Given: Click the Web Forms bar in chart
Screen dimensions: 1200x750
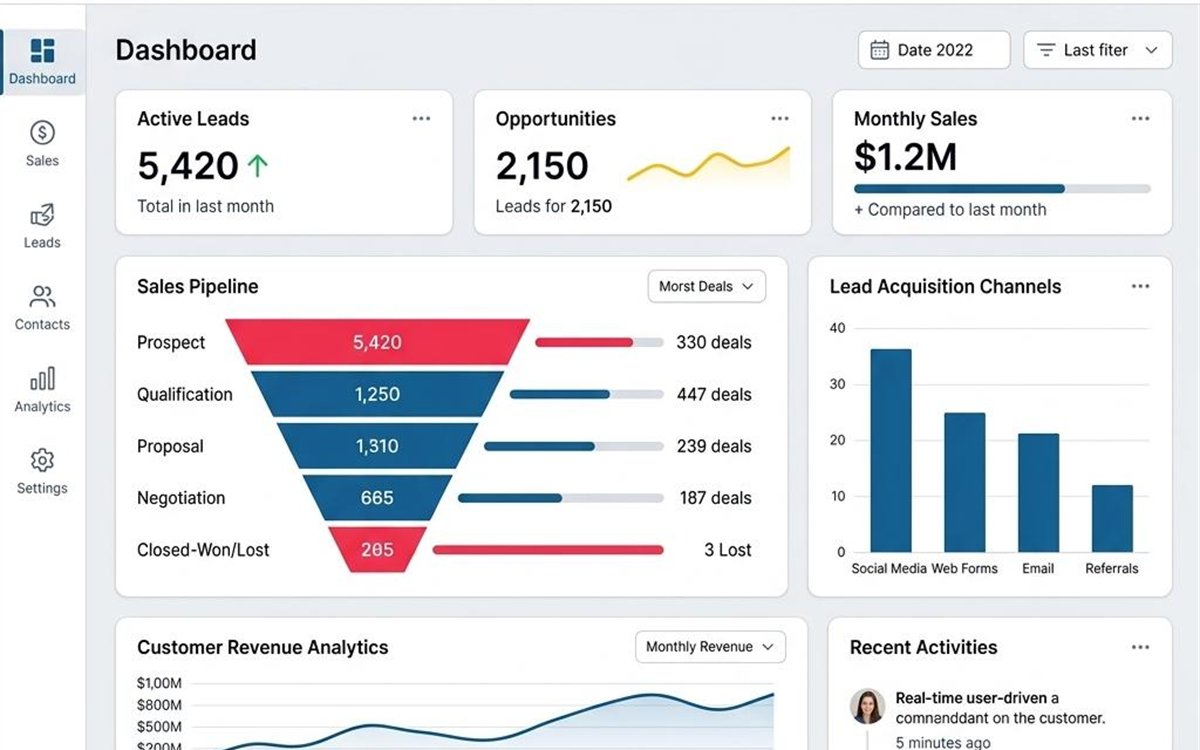Looking at the screenshot, I should click(x=964, y=482).
